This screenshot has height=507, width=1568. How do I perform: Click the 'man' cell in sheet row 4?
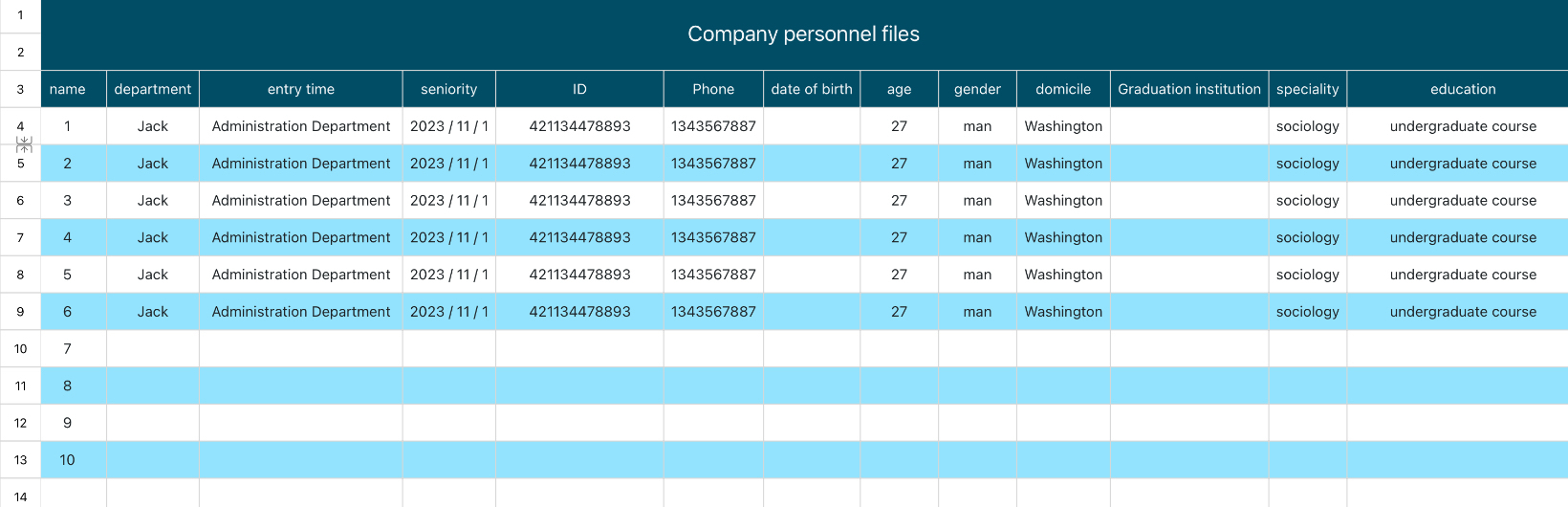[x=977, y=126]
